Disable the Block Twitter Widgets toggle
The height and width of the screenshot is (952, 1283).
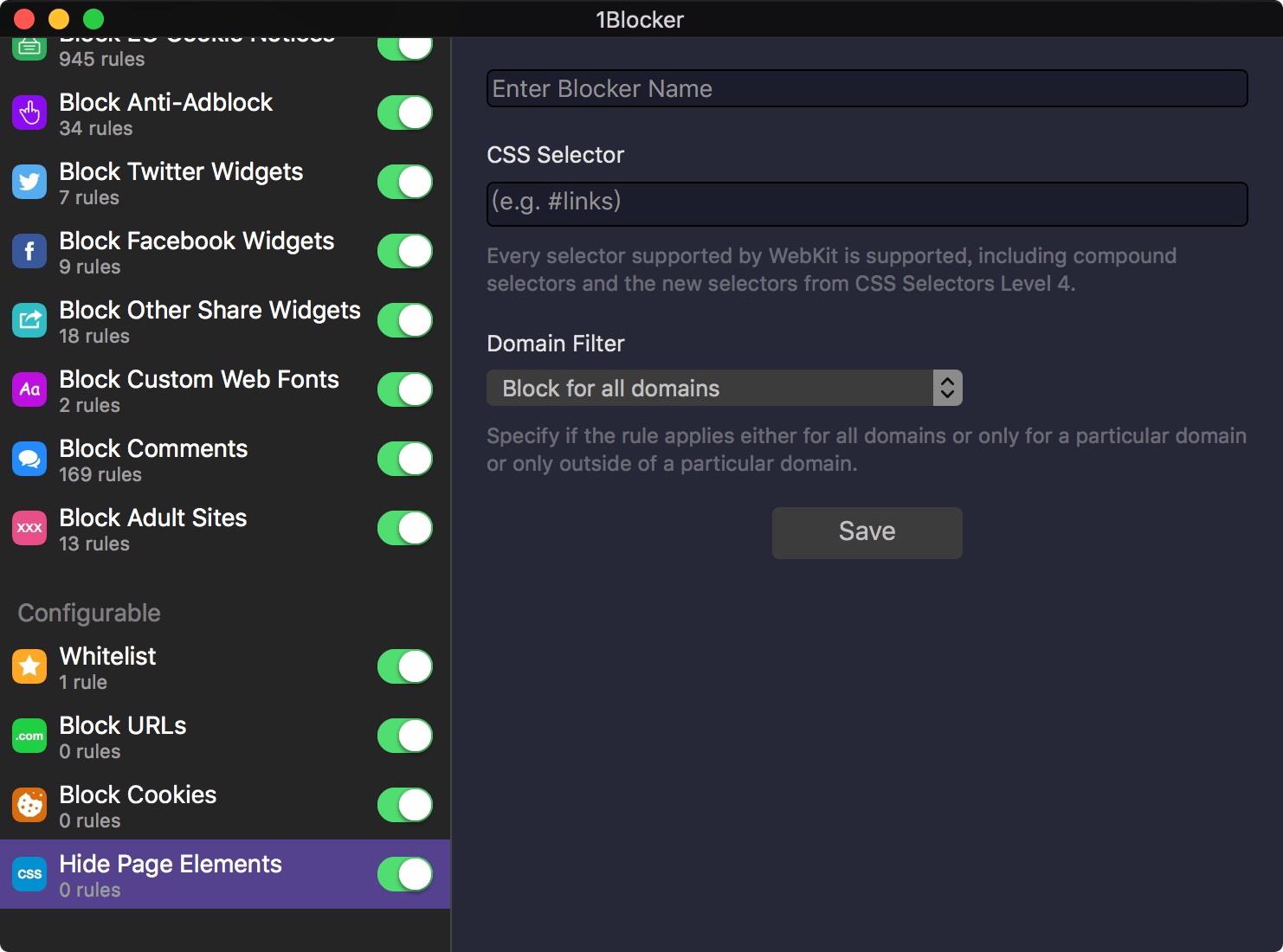(404, 182)
